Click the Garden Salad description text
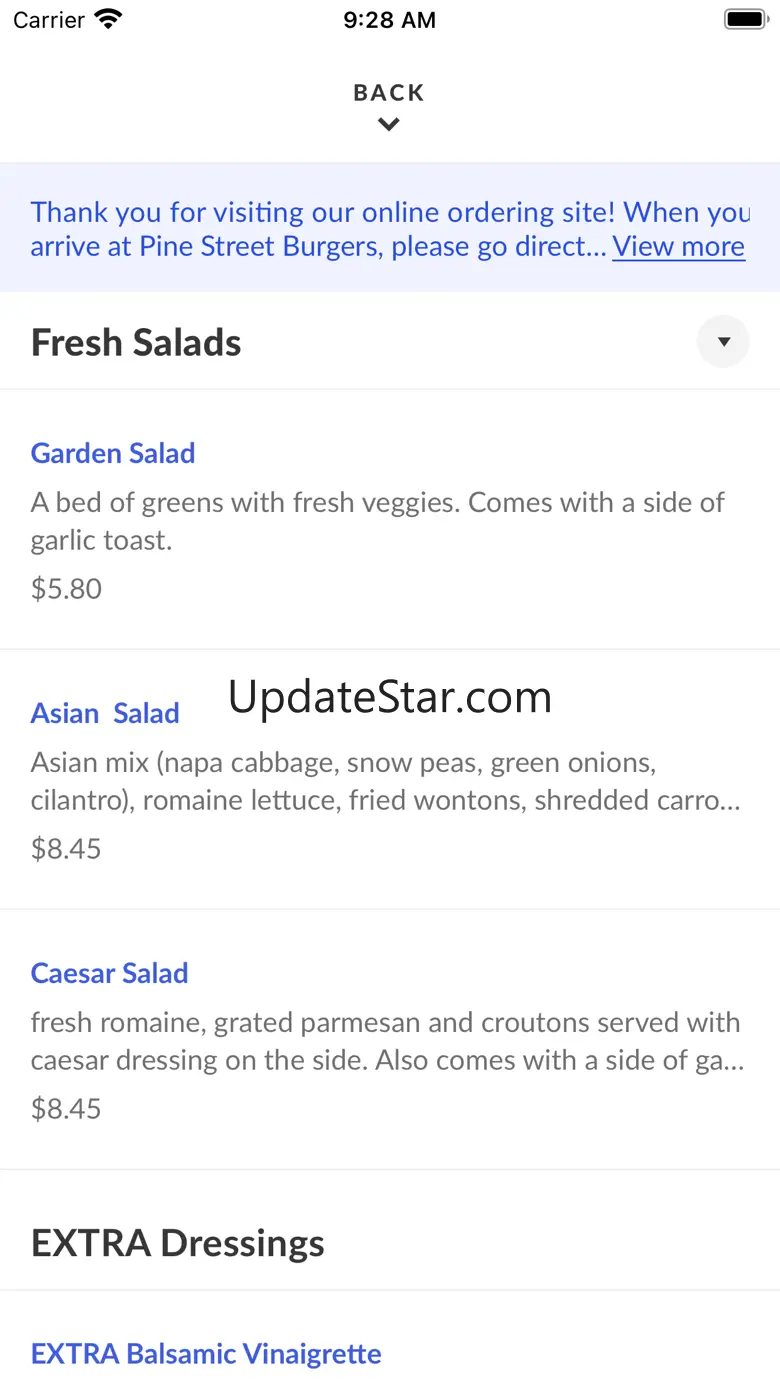 pyautogui.click(x=377, y=521)
